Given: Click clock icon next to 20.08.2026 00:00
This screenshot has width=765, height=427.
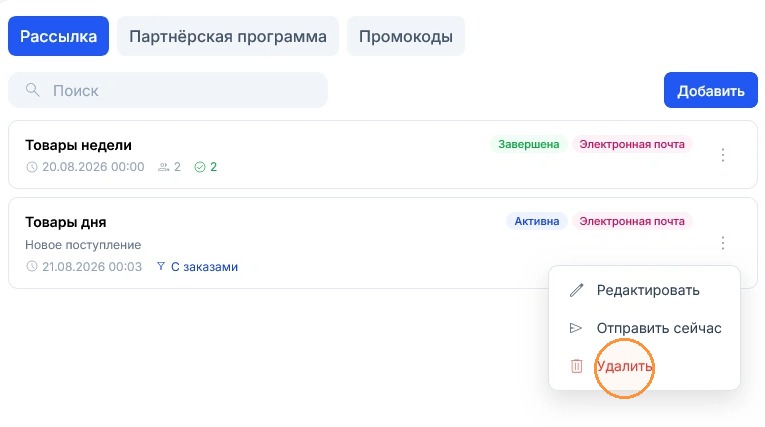Looking at the screenshot, I should click(x=32, y=167).
